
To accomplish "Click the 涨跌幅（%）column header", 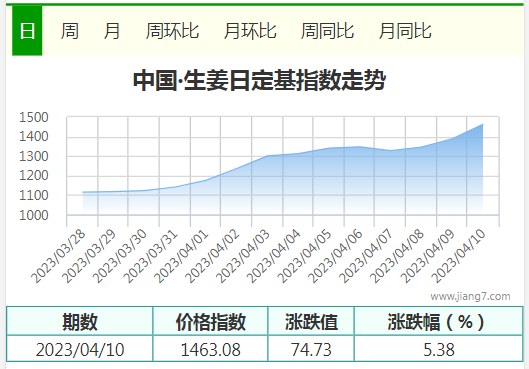I will pos(439,321).
